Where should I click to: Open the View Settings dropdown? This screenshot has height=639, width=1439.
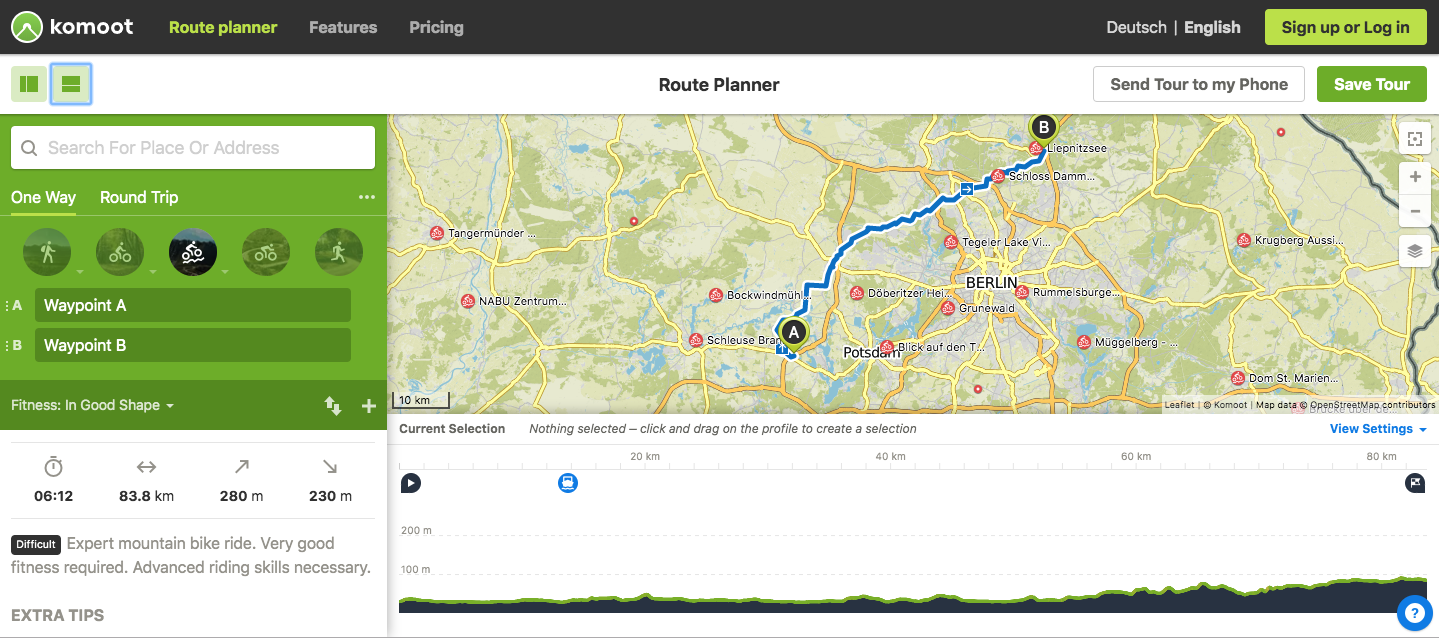tap(1378, 429)
